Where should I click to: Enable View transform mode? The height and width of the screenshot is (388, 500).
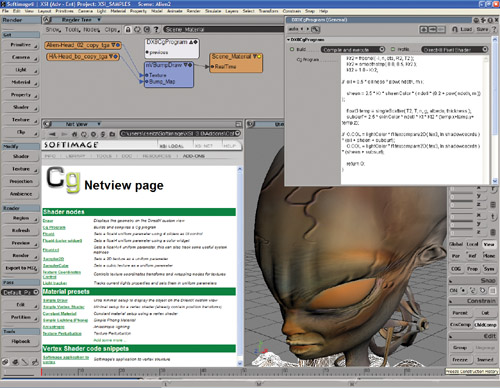(x=489, y=244)
